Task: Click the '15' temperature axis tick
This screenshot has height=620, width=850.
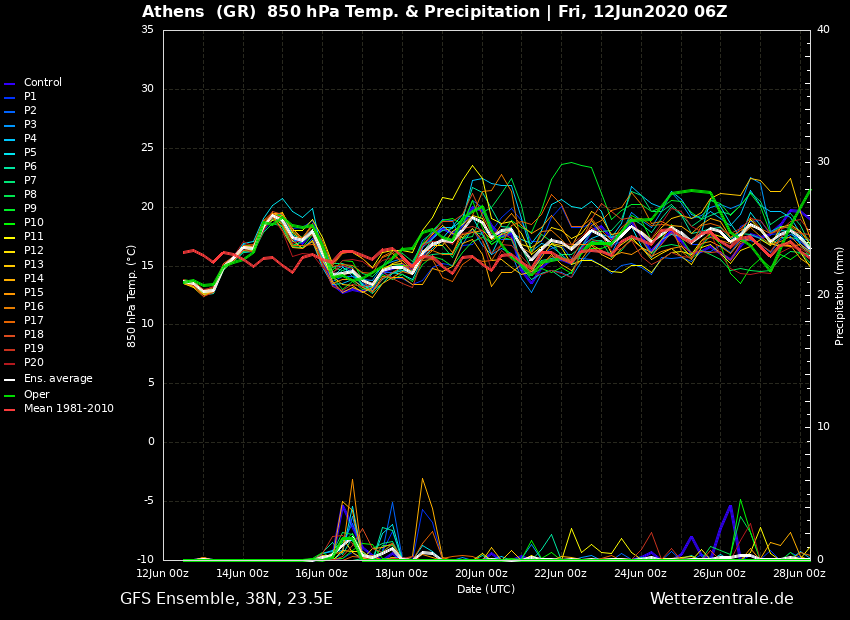Action: click(147, 266)
